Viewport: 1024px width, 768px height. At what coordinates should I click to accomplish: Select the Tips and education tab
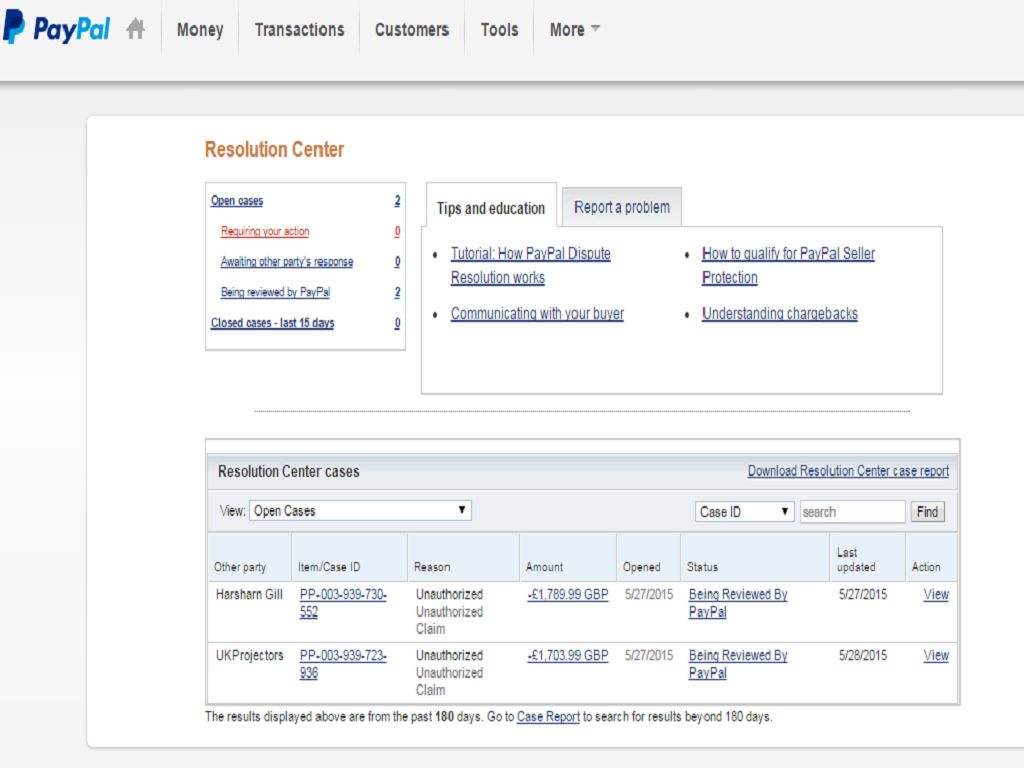pyautogui.click(x=490, y=208)
